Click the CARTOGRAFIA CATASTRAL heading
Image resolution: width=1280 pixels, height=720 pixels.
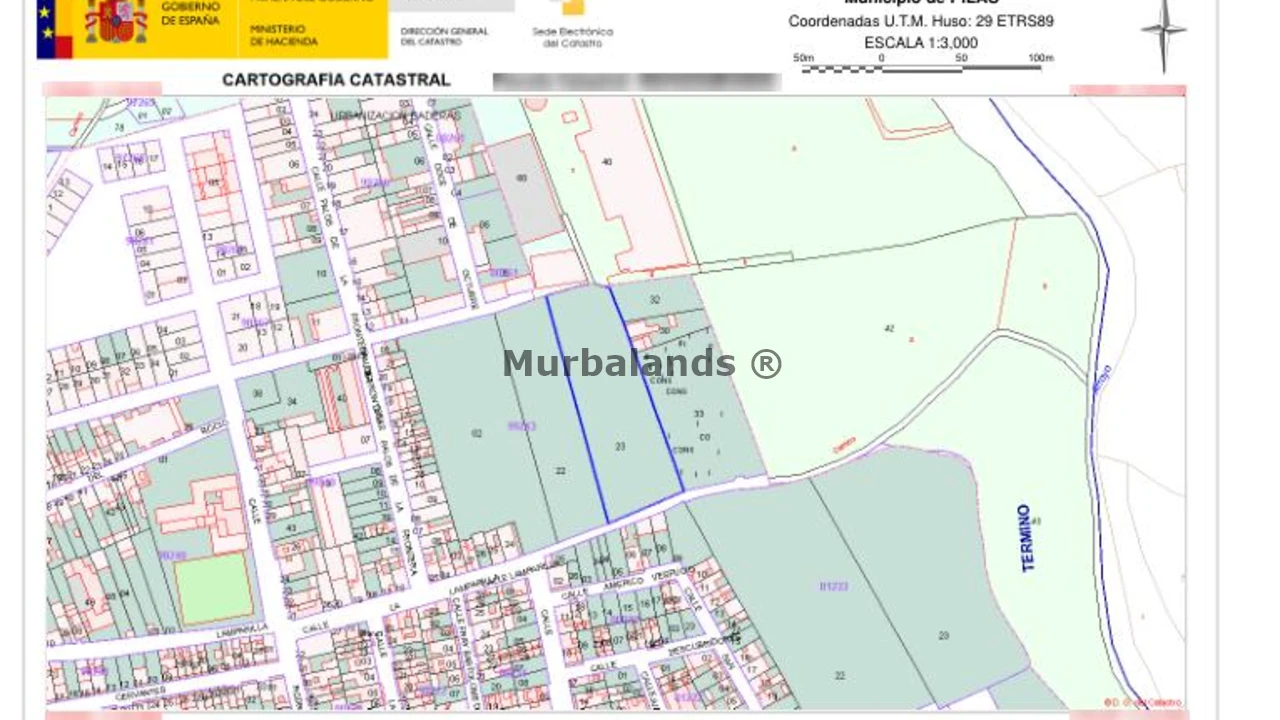coord(336,80)
